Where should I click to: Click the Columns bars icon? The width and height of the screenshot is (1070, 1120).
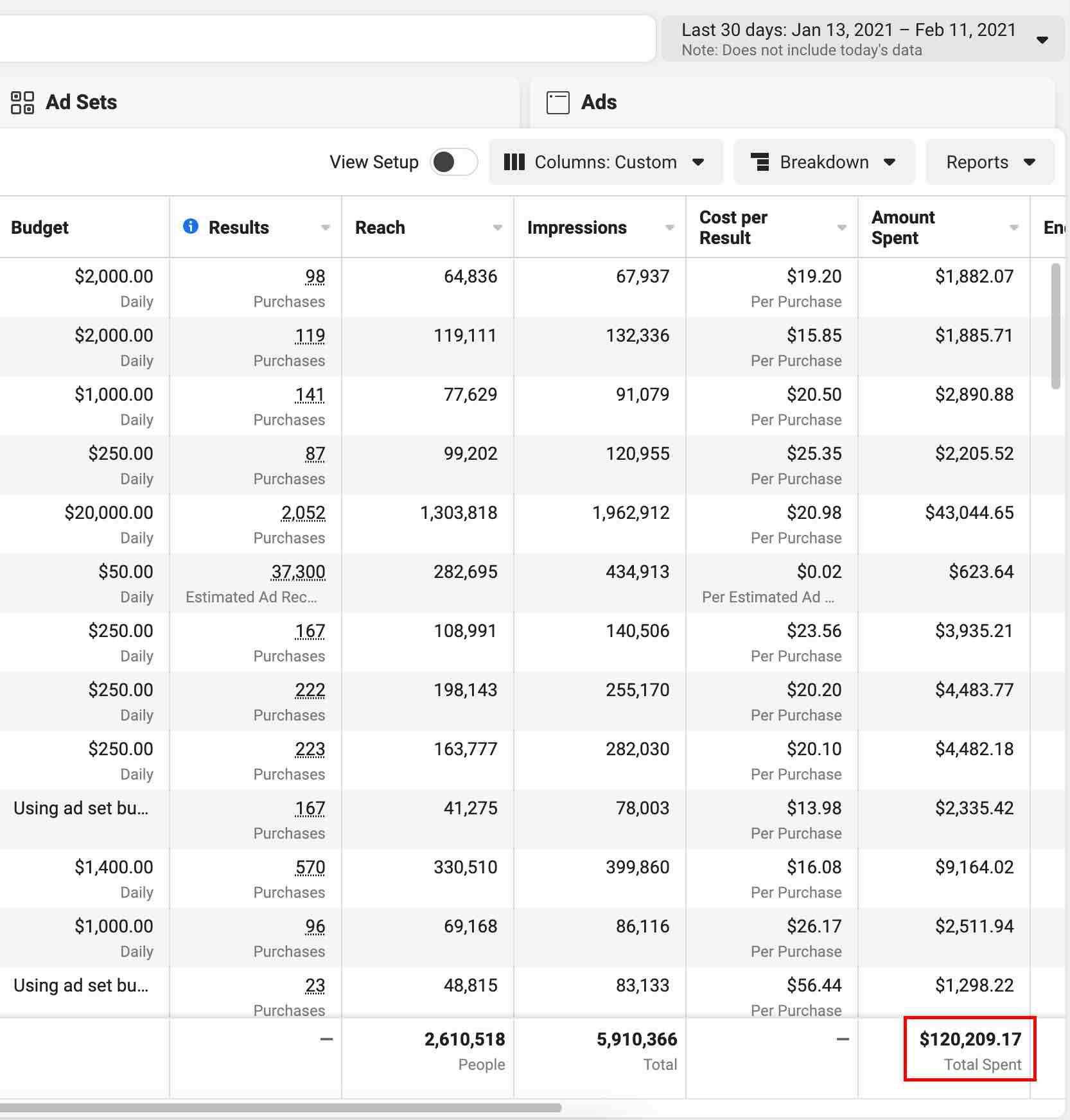point(514,162)
